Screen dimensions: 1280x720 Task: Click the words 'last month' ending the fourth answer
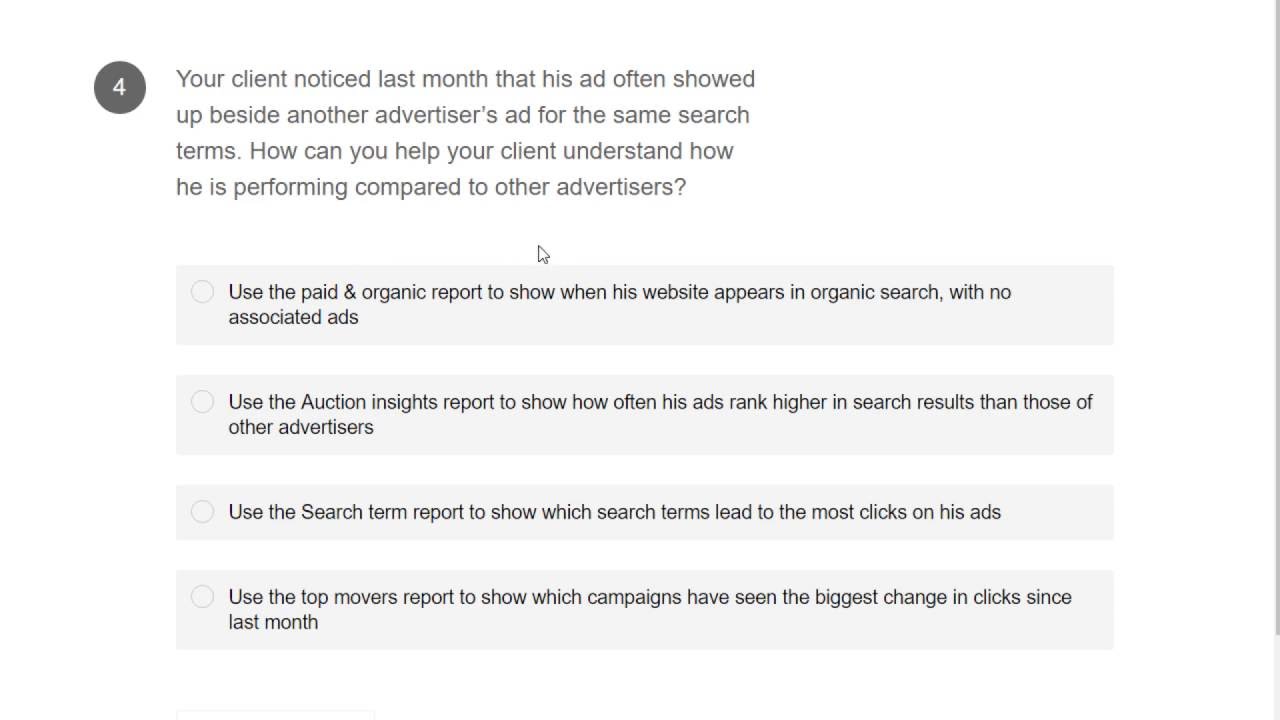(x=273, y=622)
